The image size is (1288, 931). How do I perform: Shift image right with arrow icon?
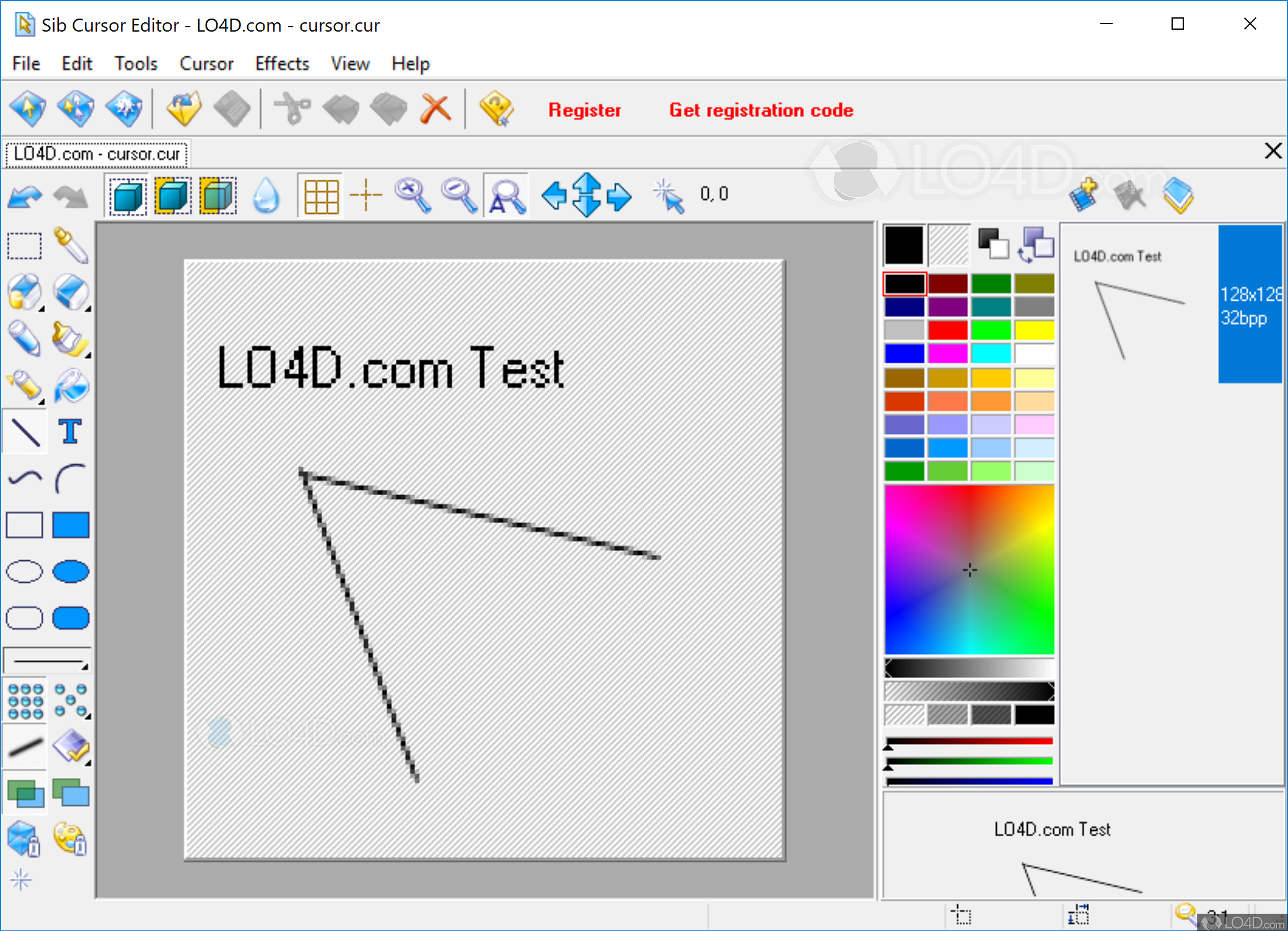pos(619,196)
